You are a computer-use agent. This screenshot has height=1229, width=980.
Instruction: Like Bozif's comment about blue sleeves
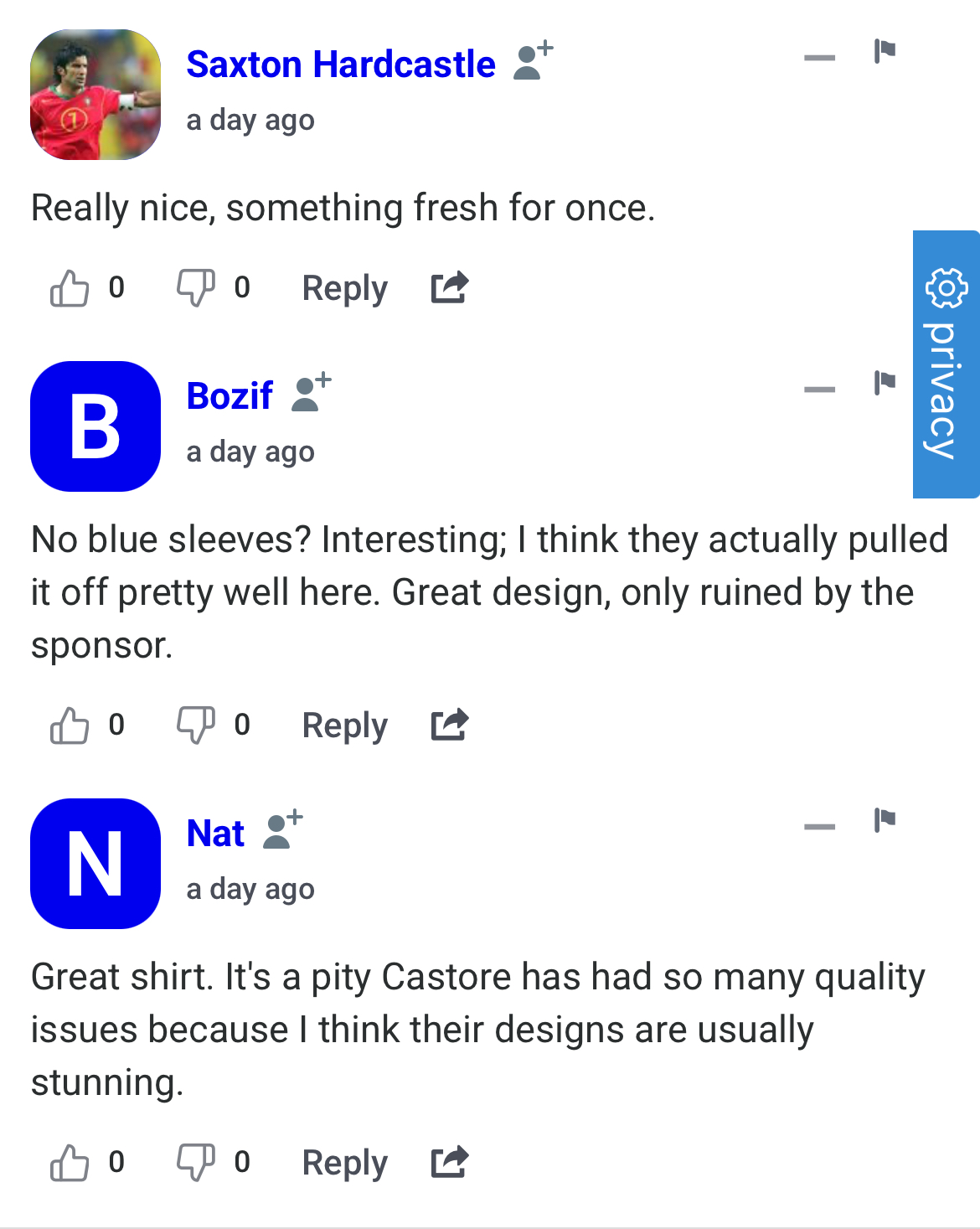(x=70, y=726)
